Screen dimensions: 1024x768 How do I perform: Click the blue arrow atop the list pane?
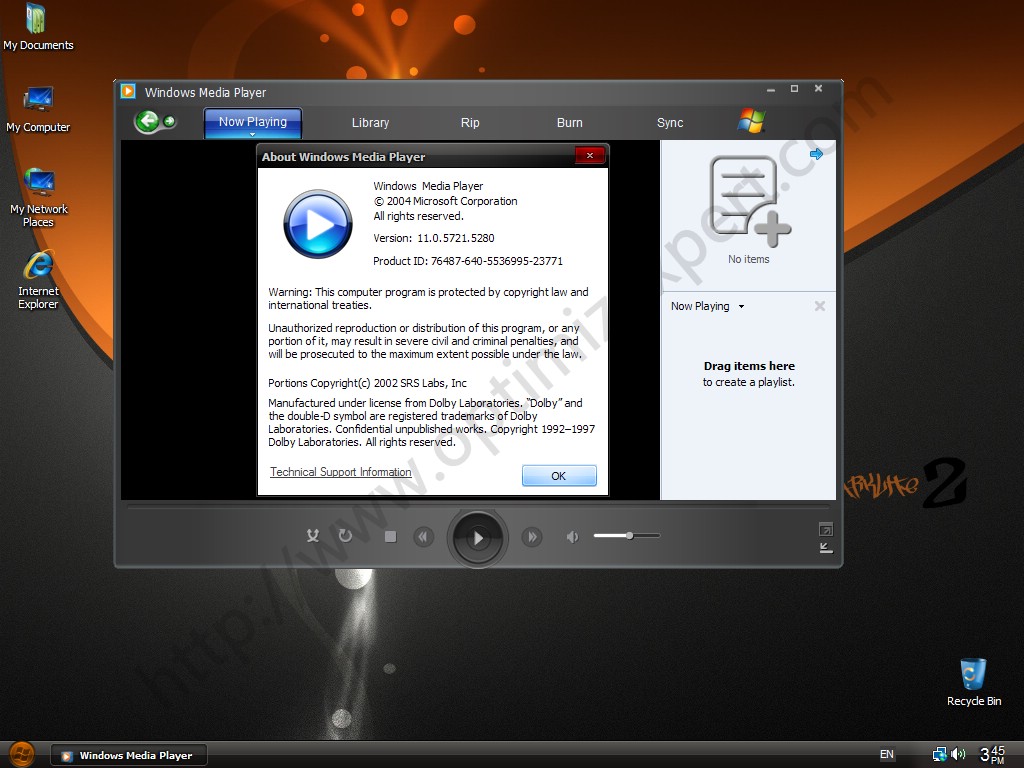click(x=816, y=154)
